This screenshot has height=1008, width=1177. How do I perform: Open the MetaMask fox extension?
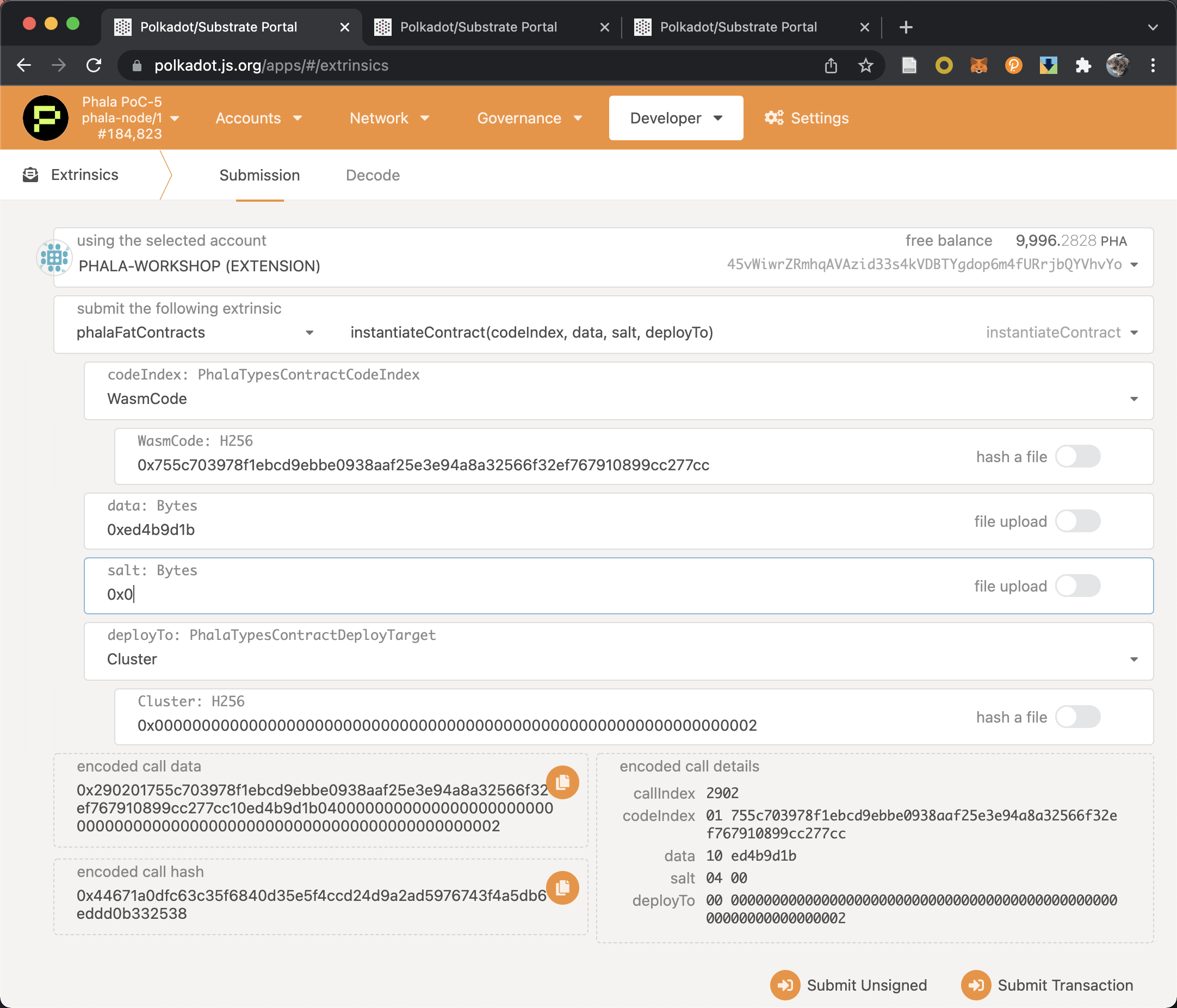pyautogui.click(x=978, y=65)
